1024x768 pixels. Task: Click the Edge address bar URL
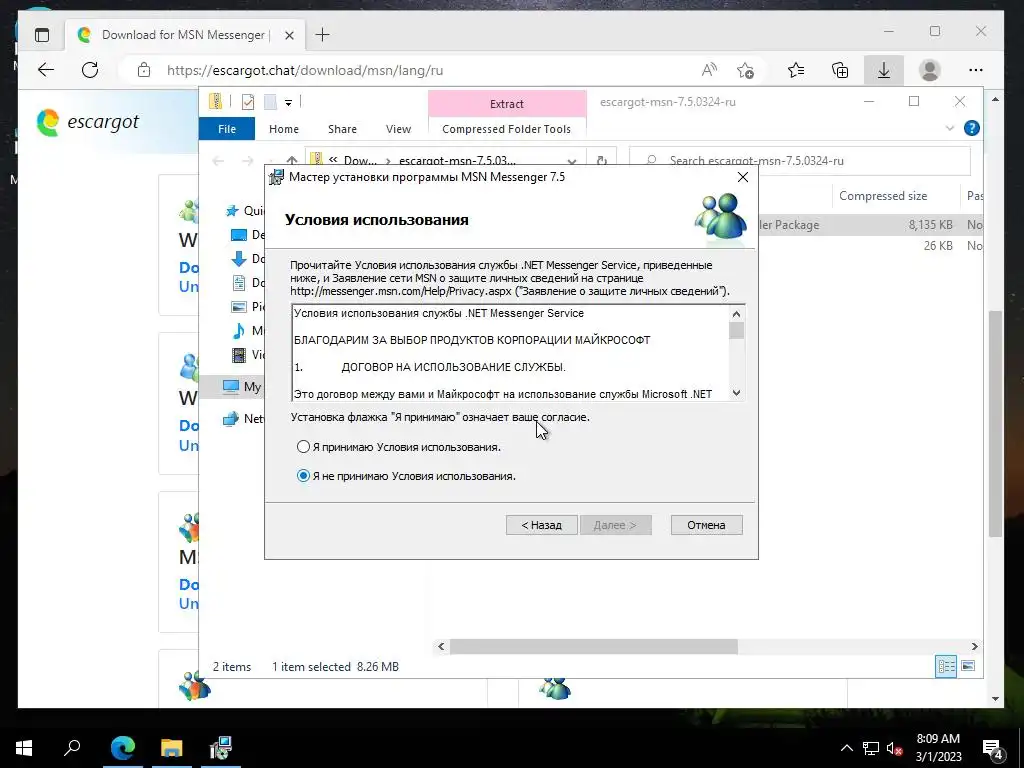(x=304, y=70)
